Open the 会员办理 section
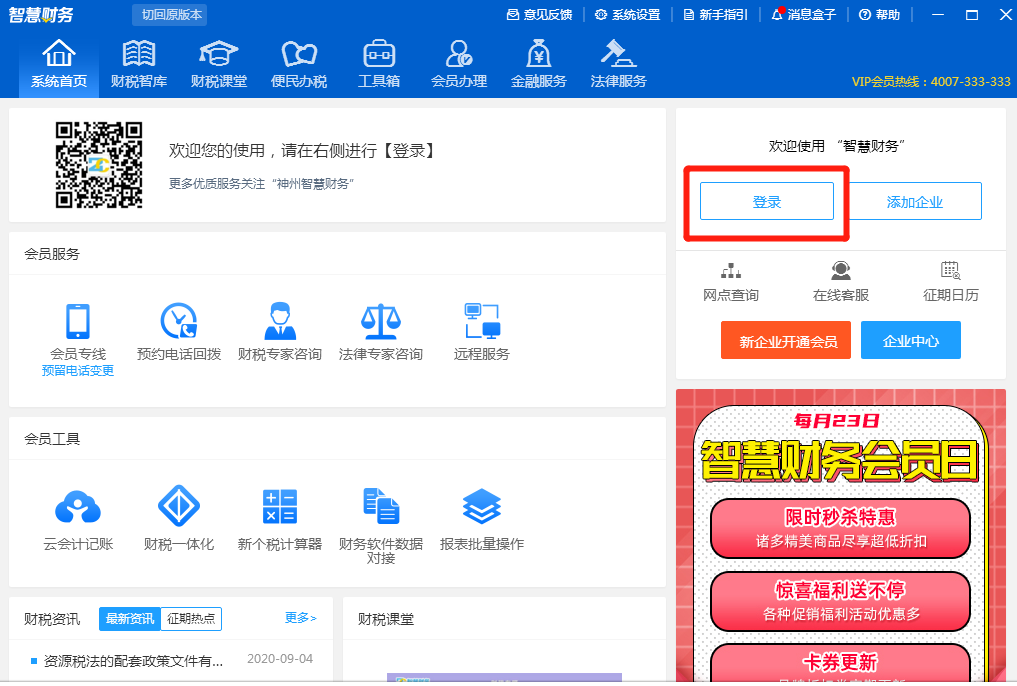1017x686 pixels. point(458,62)
